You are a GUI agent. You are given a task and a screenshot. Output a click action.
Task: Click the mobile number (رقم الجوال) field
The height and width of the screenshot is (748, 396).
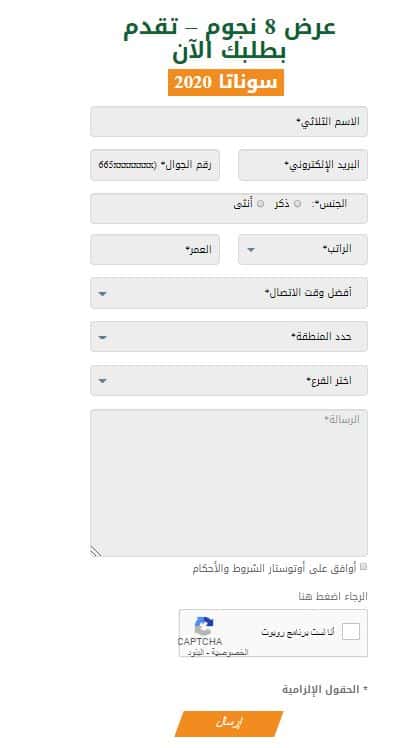tap(155, 165)
